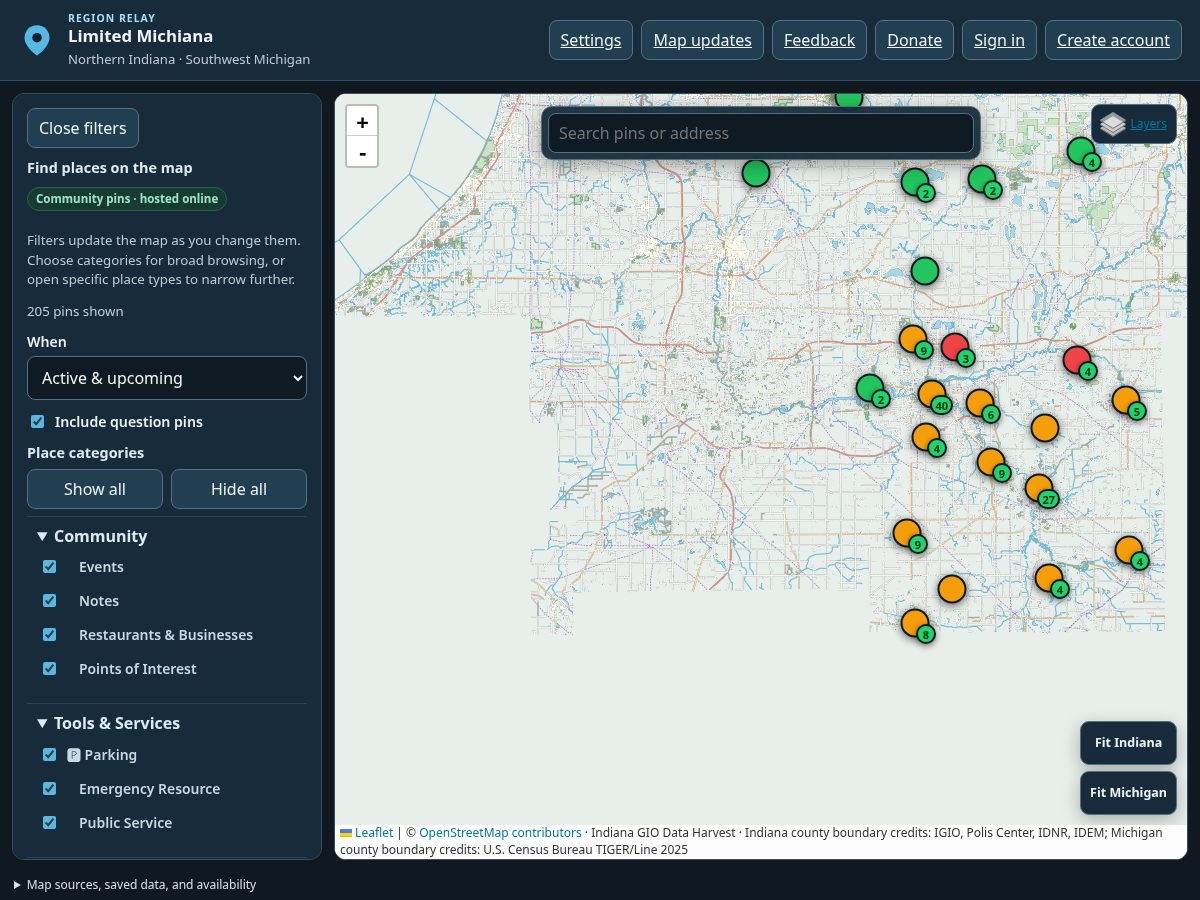Click the green cluster pin near the Layers button

1081,151
